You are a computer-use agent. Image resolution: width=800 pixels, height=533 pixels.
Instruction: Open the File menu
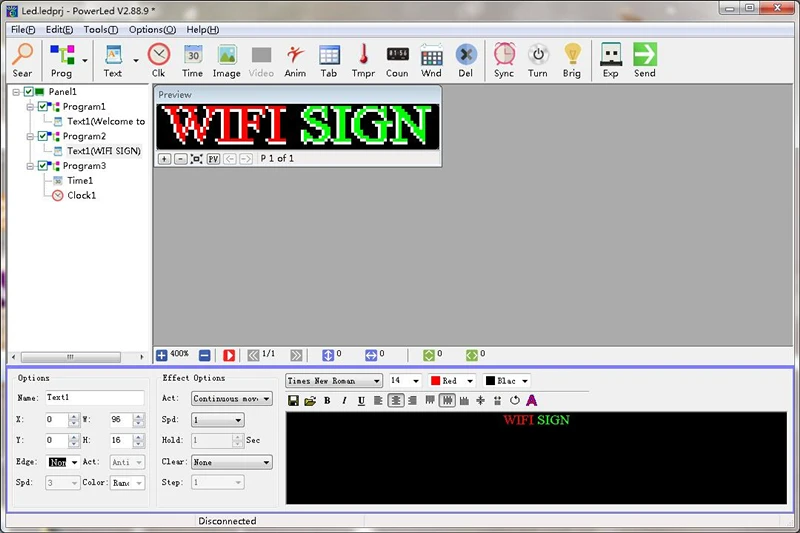(23, 30)
